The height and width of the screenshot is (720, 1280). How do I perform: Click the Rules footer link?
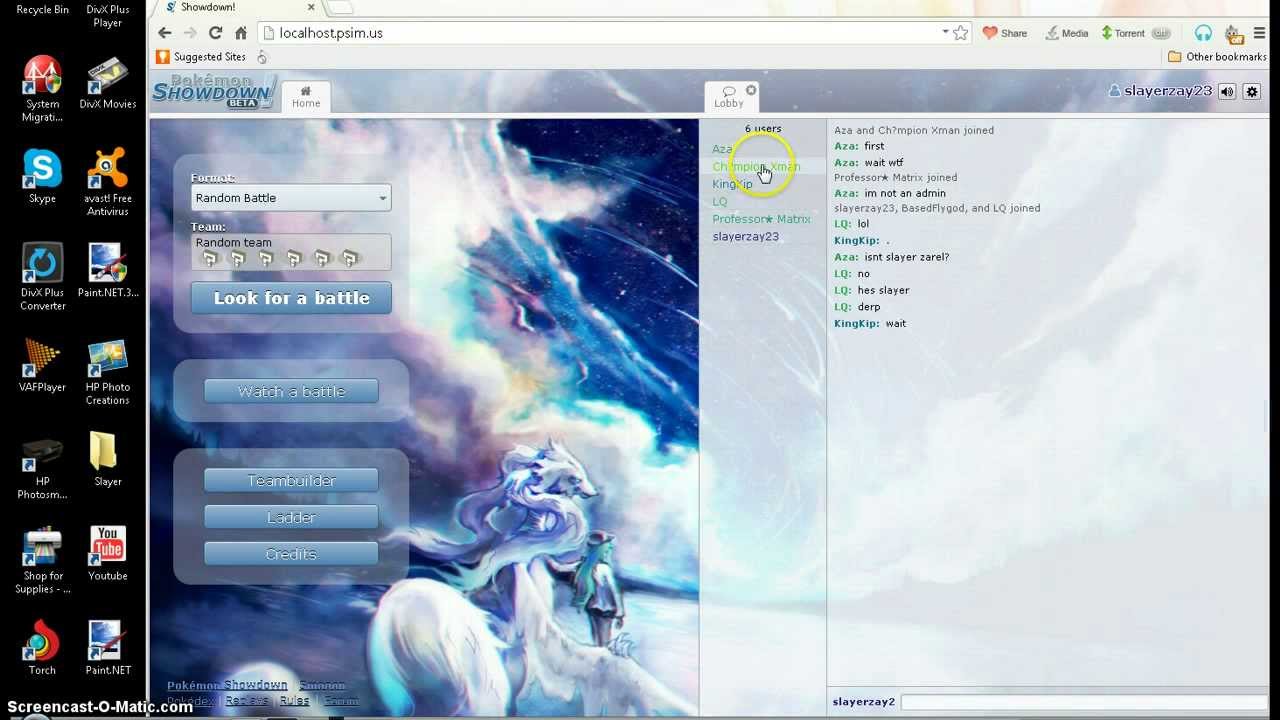click(x=294, y=701)
